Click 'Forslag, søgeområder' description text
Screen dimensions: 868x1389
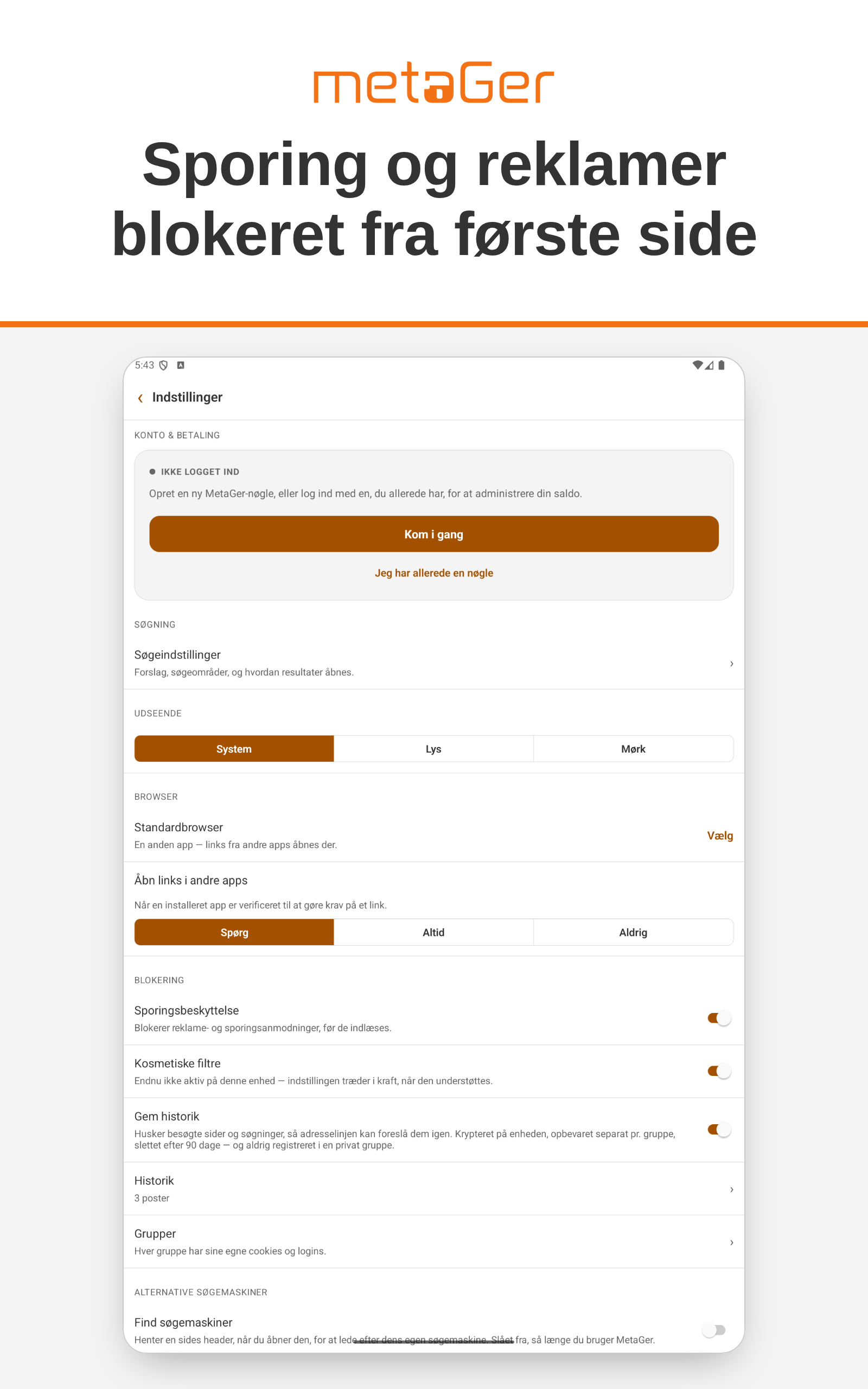coord(244,672)
